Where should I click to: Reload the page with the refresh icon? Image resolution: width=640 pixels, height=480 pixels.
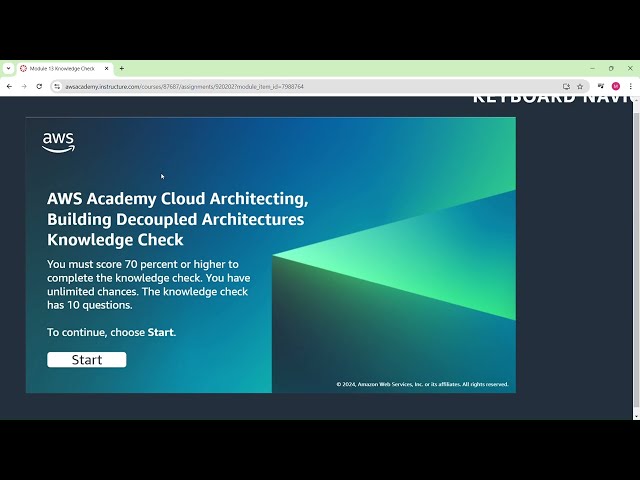(x=39, y=87)
